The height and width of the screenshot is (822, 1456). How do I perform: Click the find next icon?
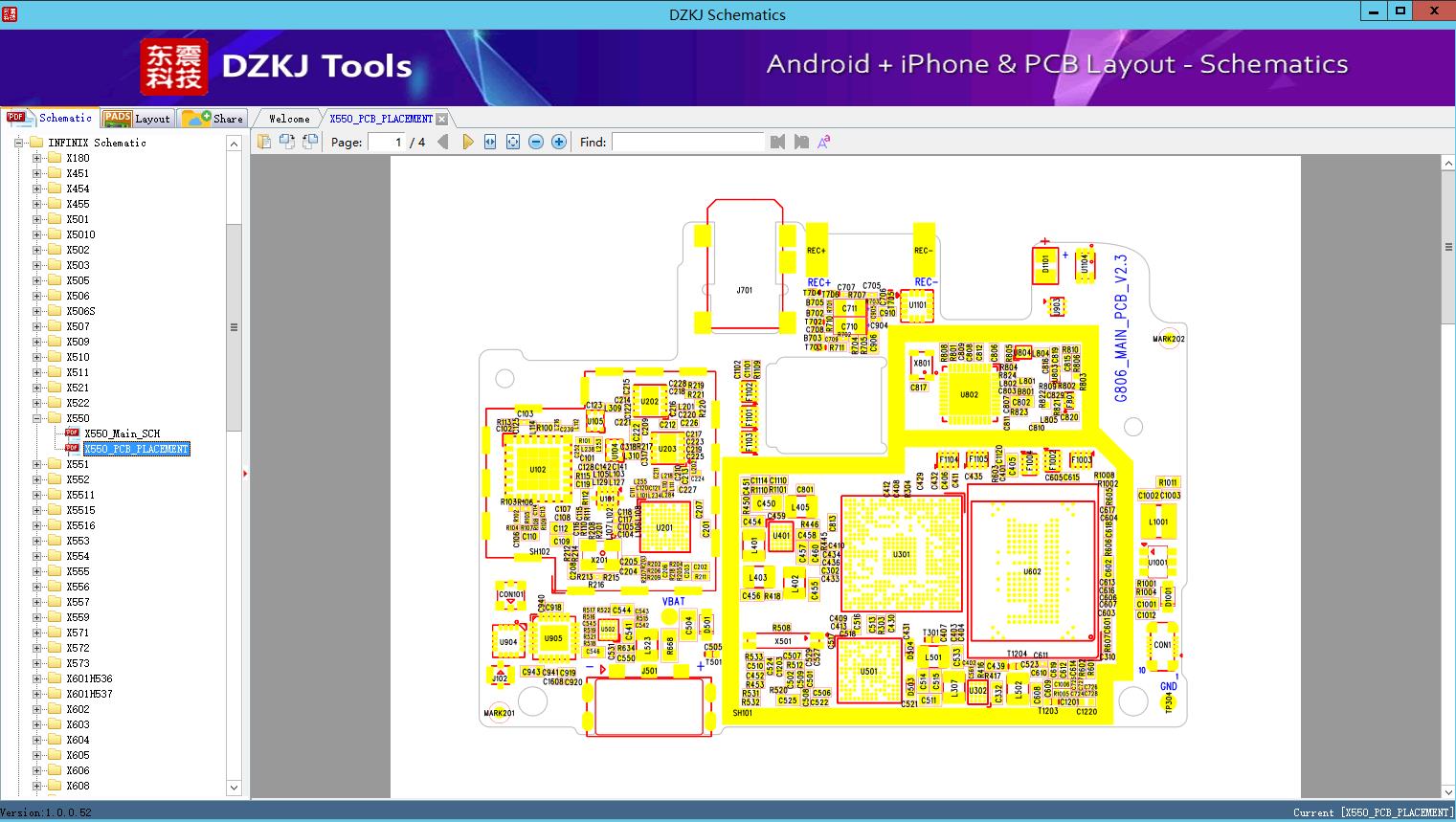(800, 142)
